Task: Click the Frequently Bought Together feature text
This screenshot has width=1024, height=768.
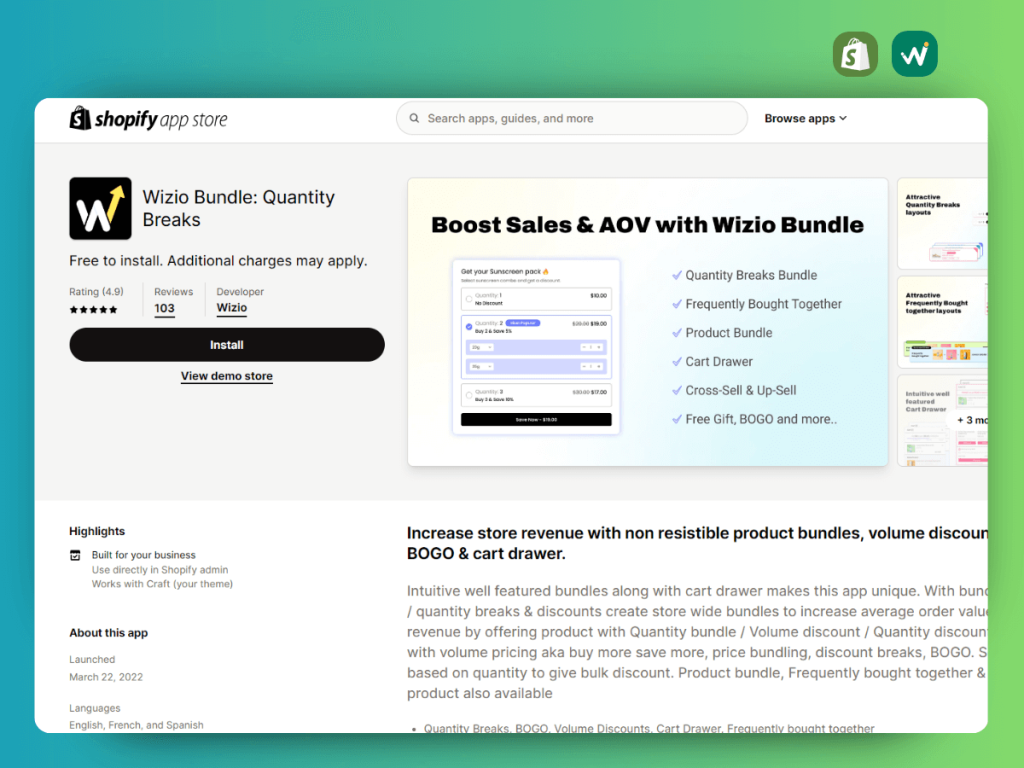Action: tap(763, 304)
